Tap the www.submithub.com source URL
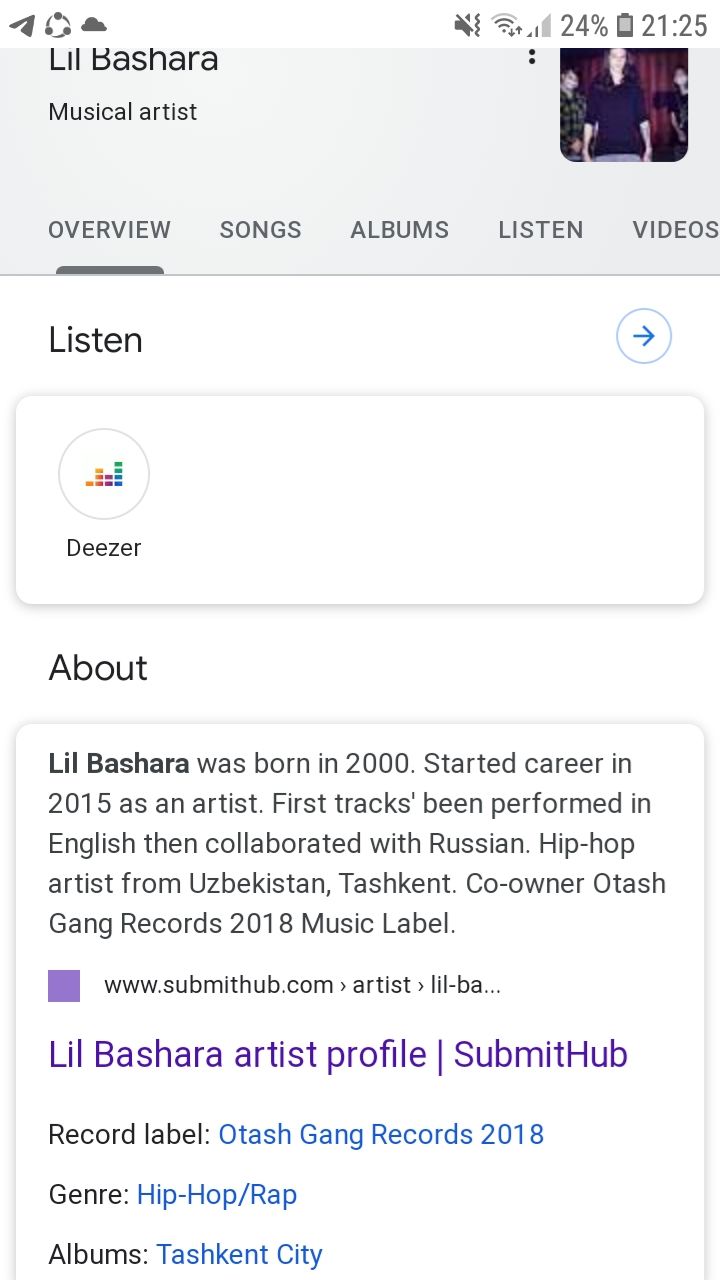Viewport: 720px width, 1280px height. [302, 985]
